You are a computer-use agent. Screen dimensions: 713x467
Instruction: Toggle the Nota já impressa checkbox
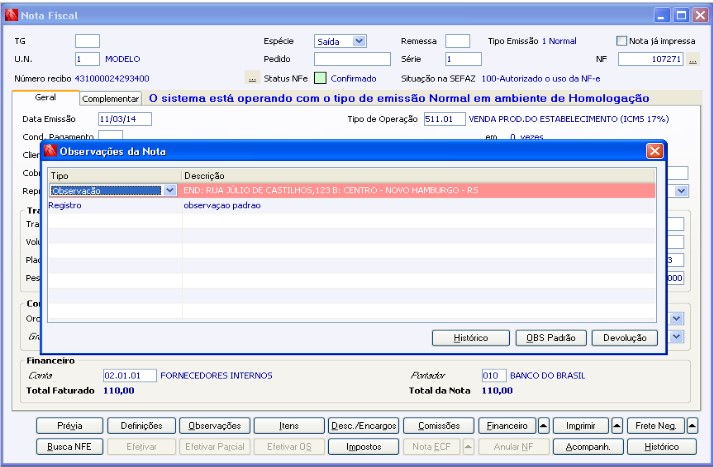tap(621, 41)
